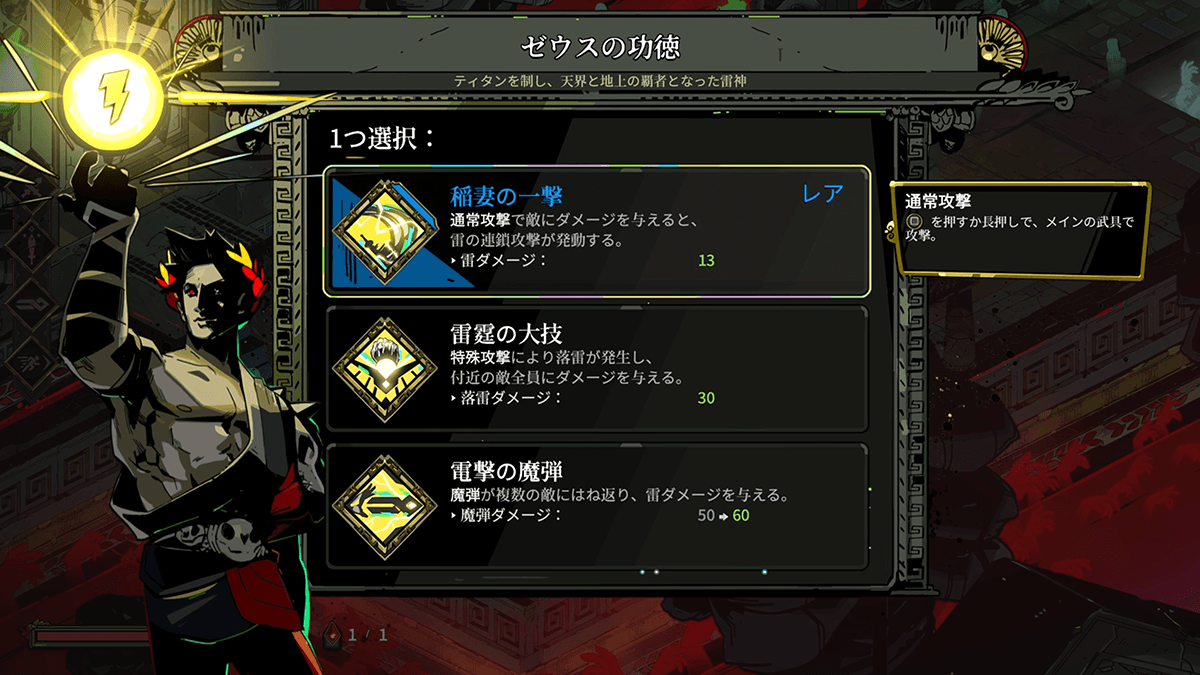Click the red death defiance counter icon

(x=334, y=634)
